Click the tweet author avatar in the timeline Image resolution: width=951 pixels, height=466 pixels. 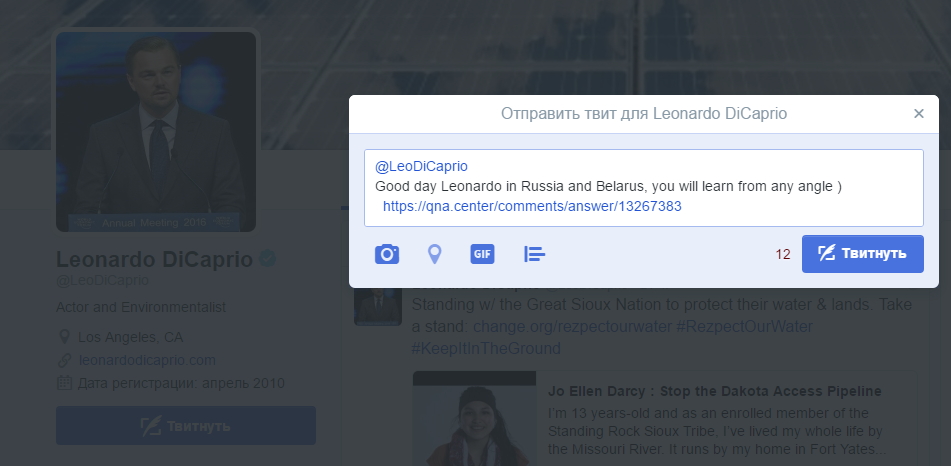[x=377, y=306]
